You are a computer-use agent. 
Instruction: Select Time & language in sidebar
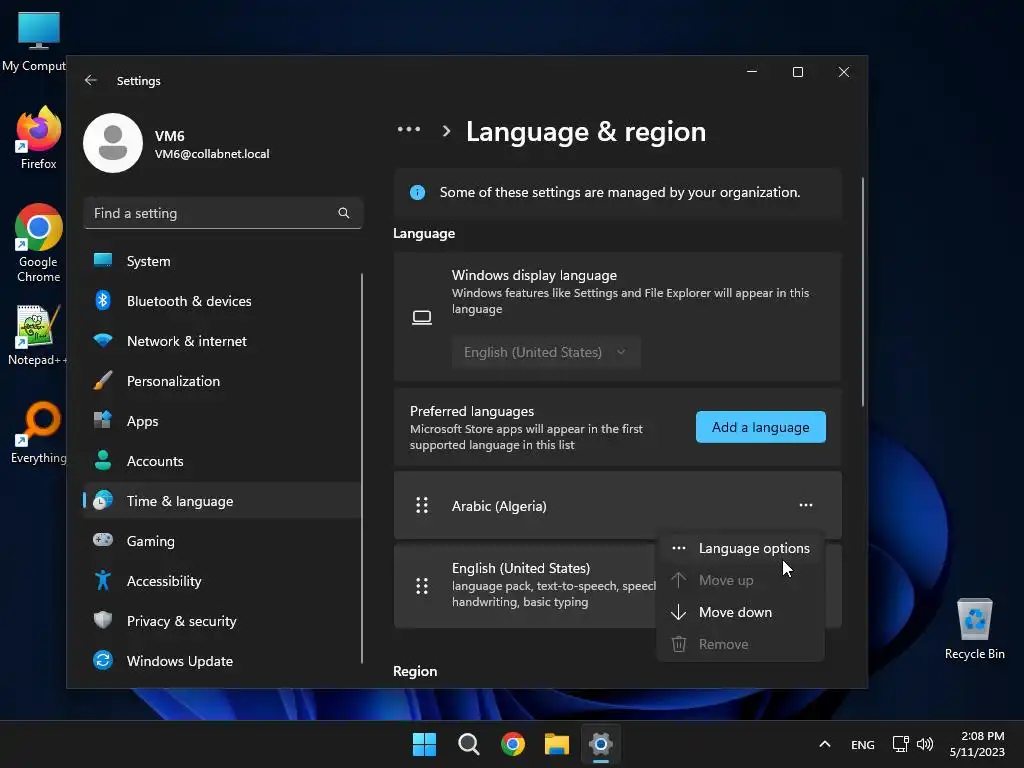pos(222,501)
